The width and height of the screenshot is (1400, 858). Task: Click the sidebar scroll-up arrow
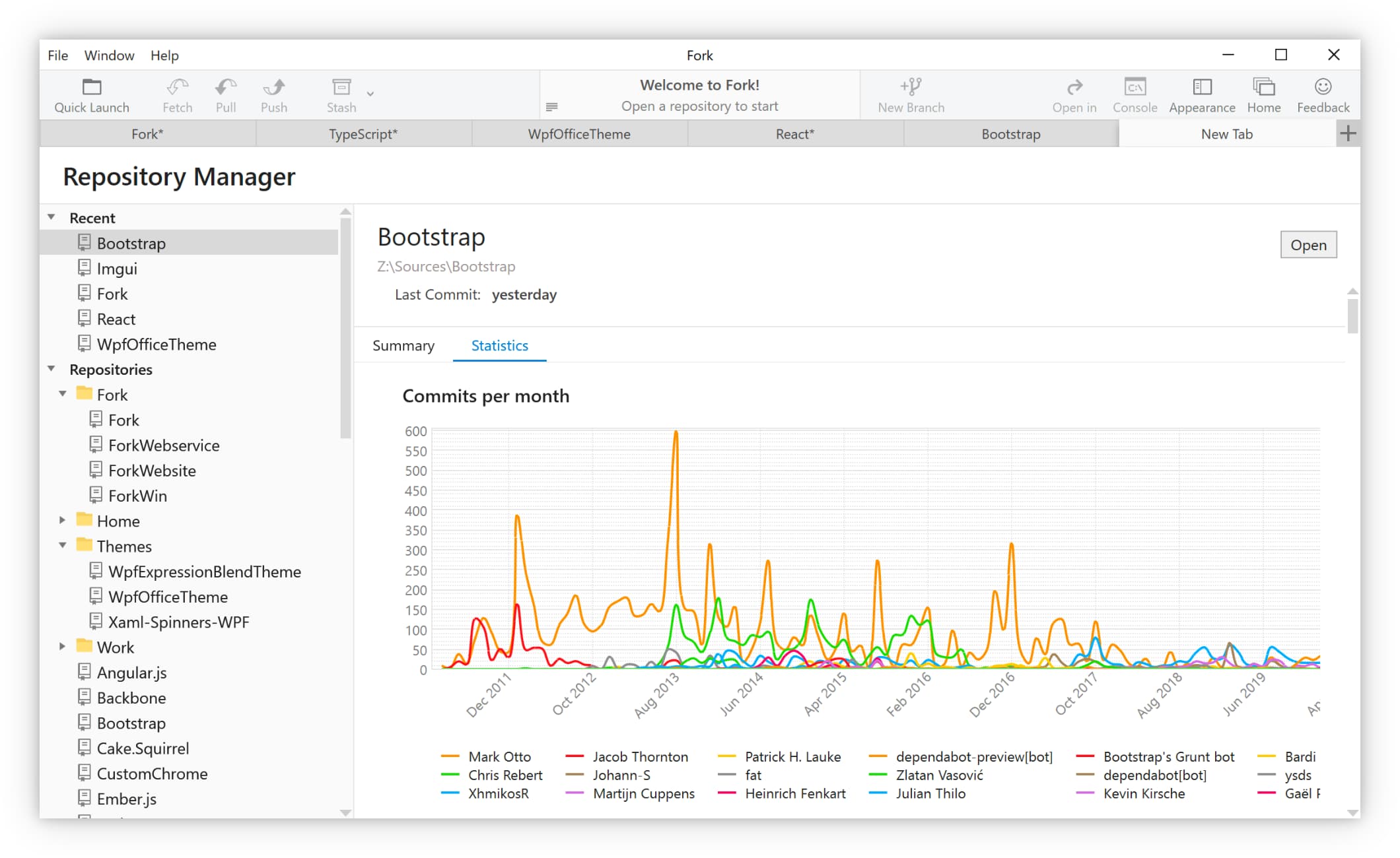pyautogui.click(x=345, y=212)
